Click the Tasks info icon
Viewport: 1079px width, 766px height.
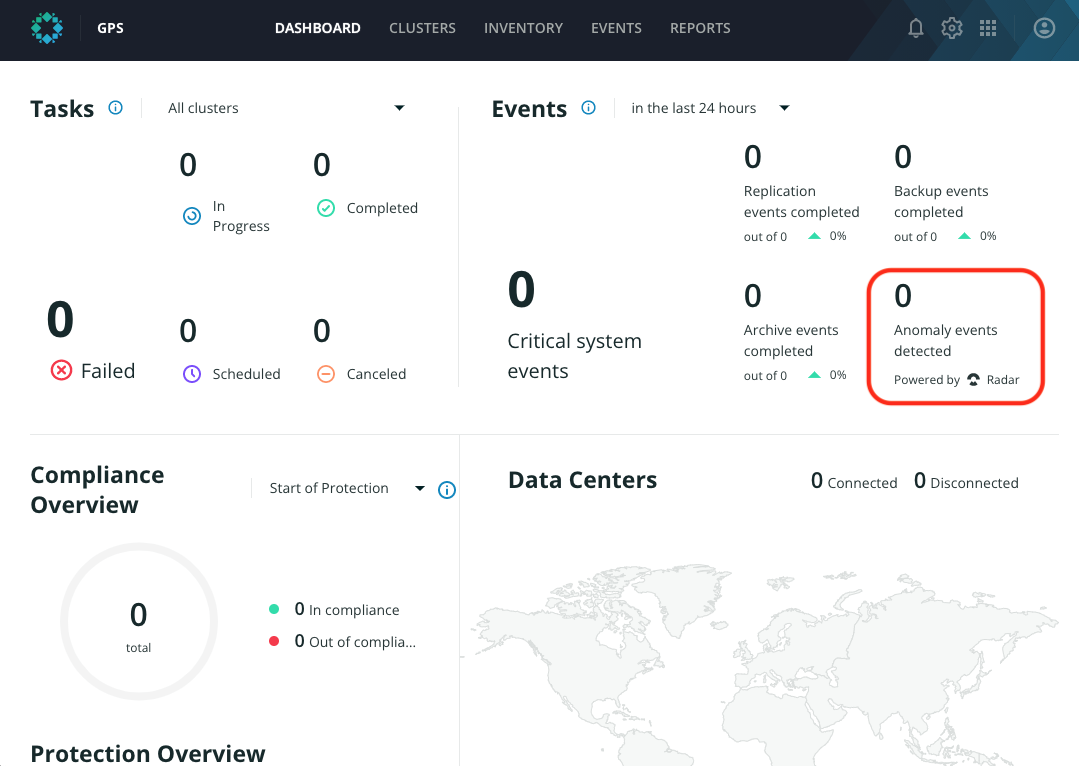click(x=116, y=107)
